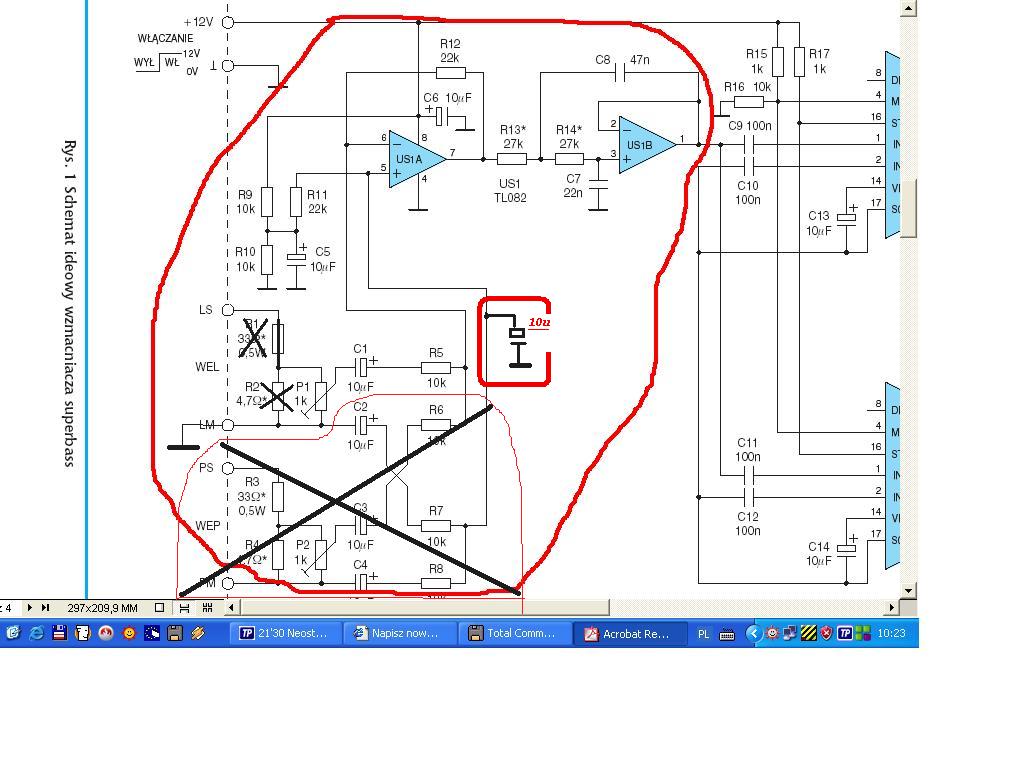Viewport: 1024px width, 768px height.
Task: Click the C5 10µF capacitor label
Action: point(323,259)
